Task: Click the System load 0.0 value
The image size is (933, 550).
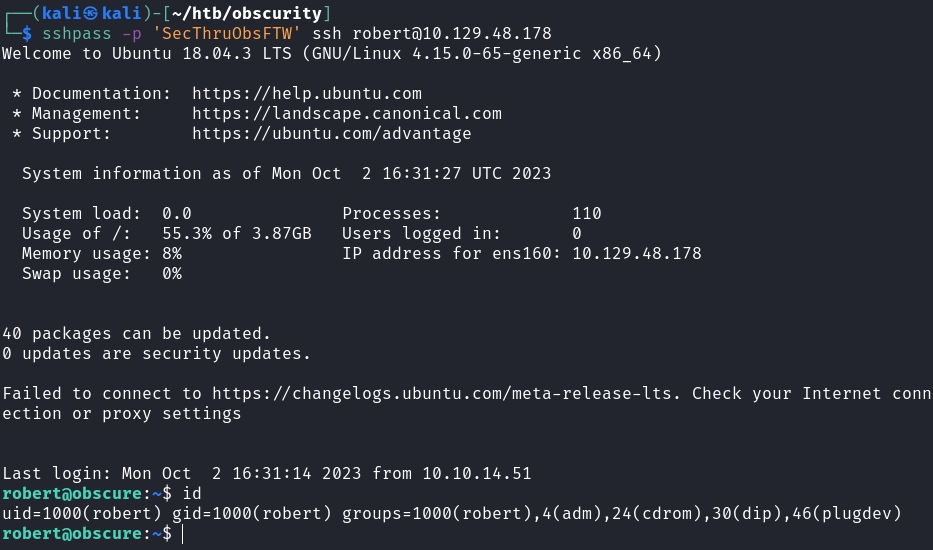Action: [177, 214]
